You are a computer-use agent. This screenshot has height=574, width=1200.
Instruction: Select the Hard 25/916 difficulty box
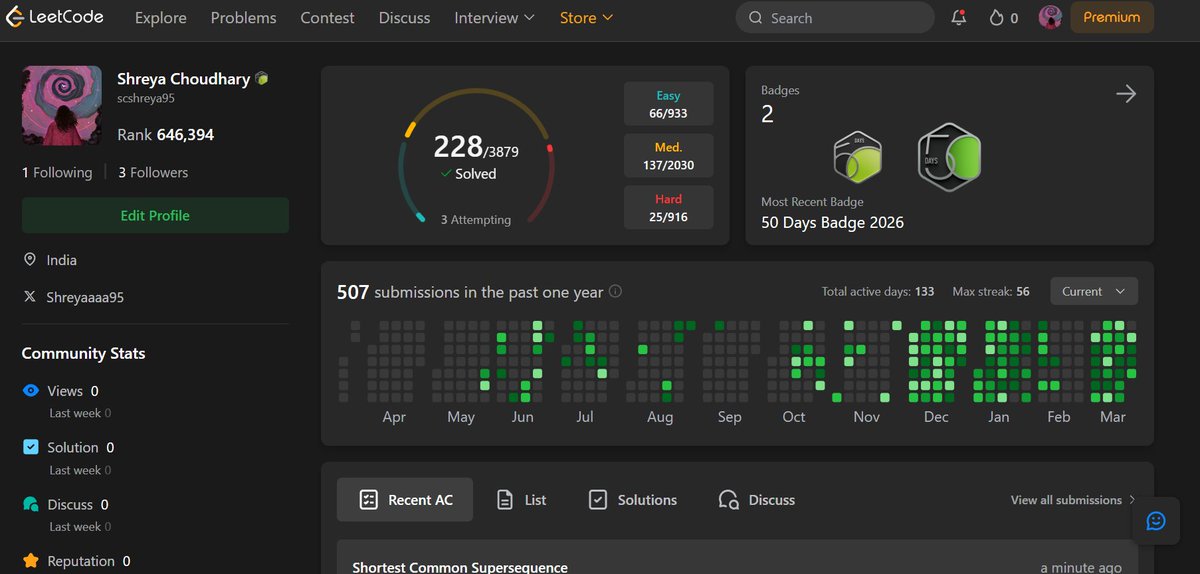[668, 208]
